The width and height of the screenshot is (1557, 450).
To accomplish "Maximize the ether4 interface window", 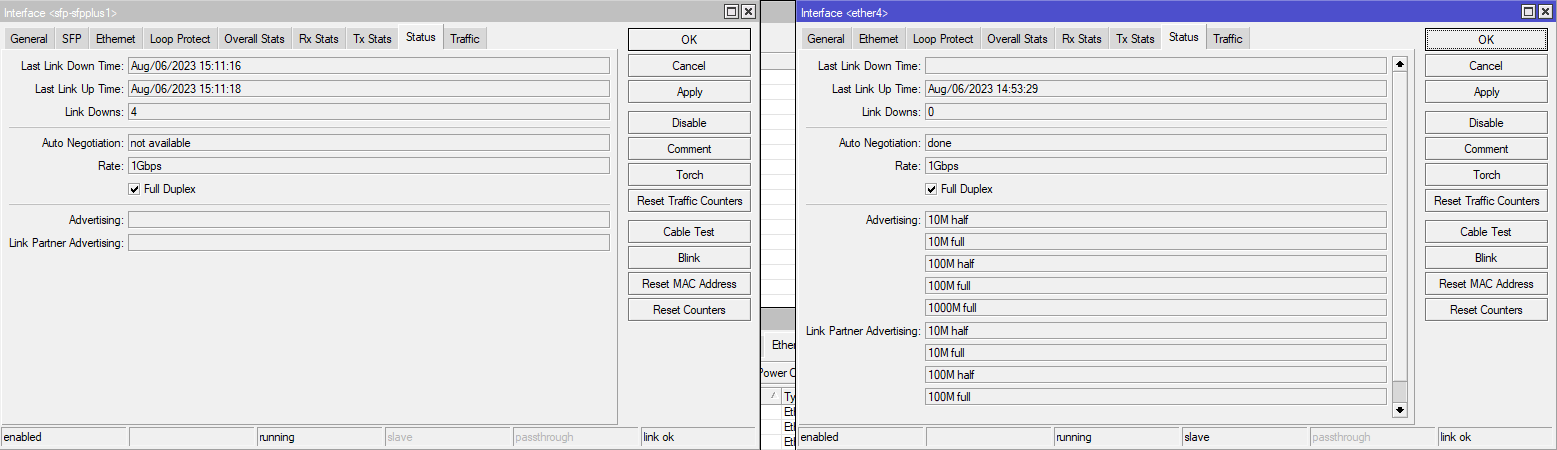I will pyautogui.click(x=1529, y=12).
